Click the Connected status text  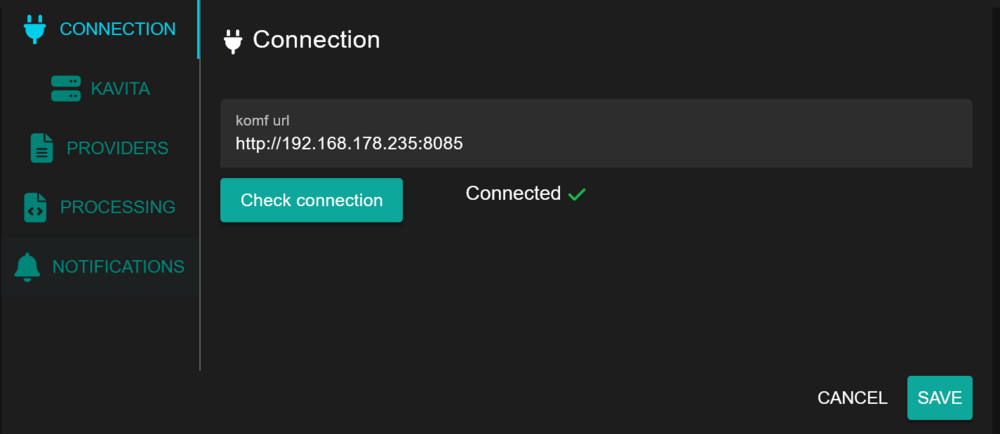513,193
